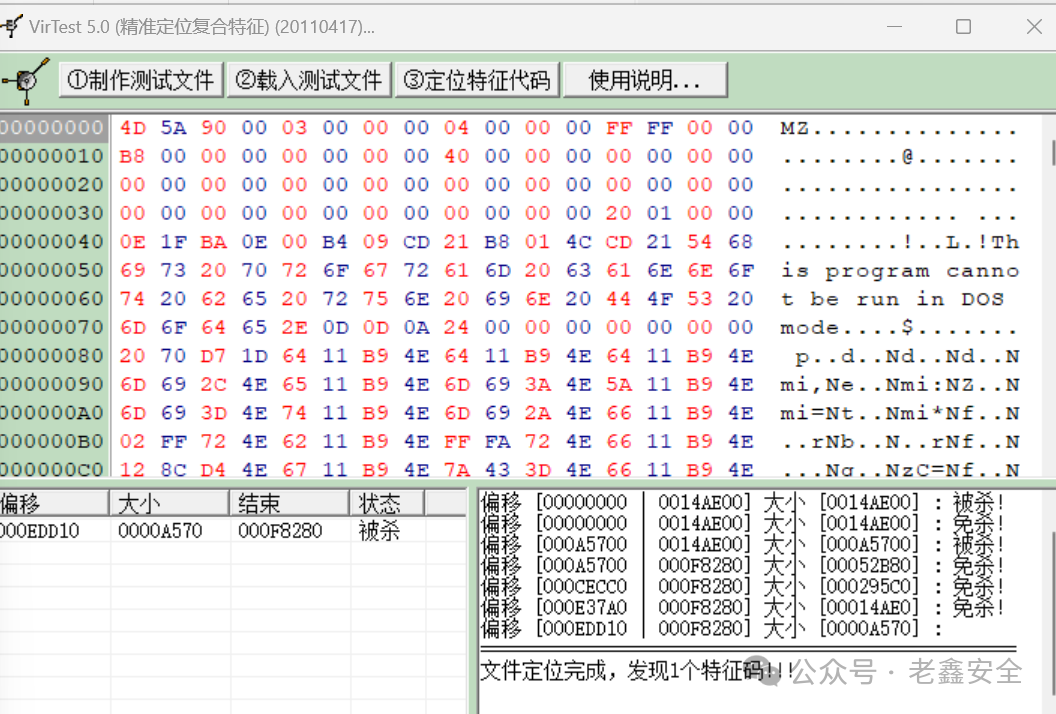Click ASCII text 'is program canno'
Viewport: 1056px width, 714px height.
(900, 271)
